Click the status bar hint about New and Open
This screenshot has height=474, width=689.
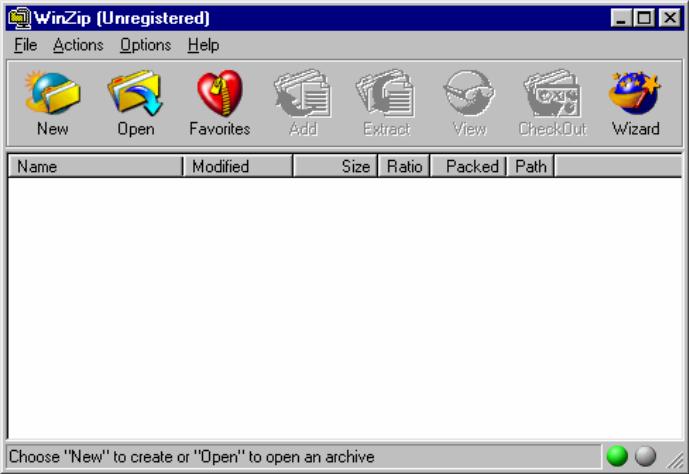pyautogui.click(x=192, y=457)
